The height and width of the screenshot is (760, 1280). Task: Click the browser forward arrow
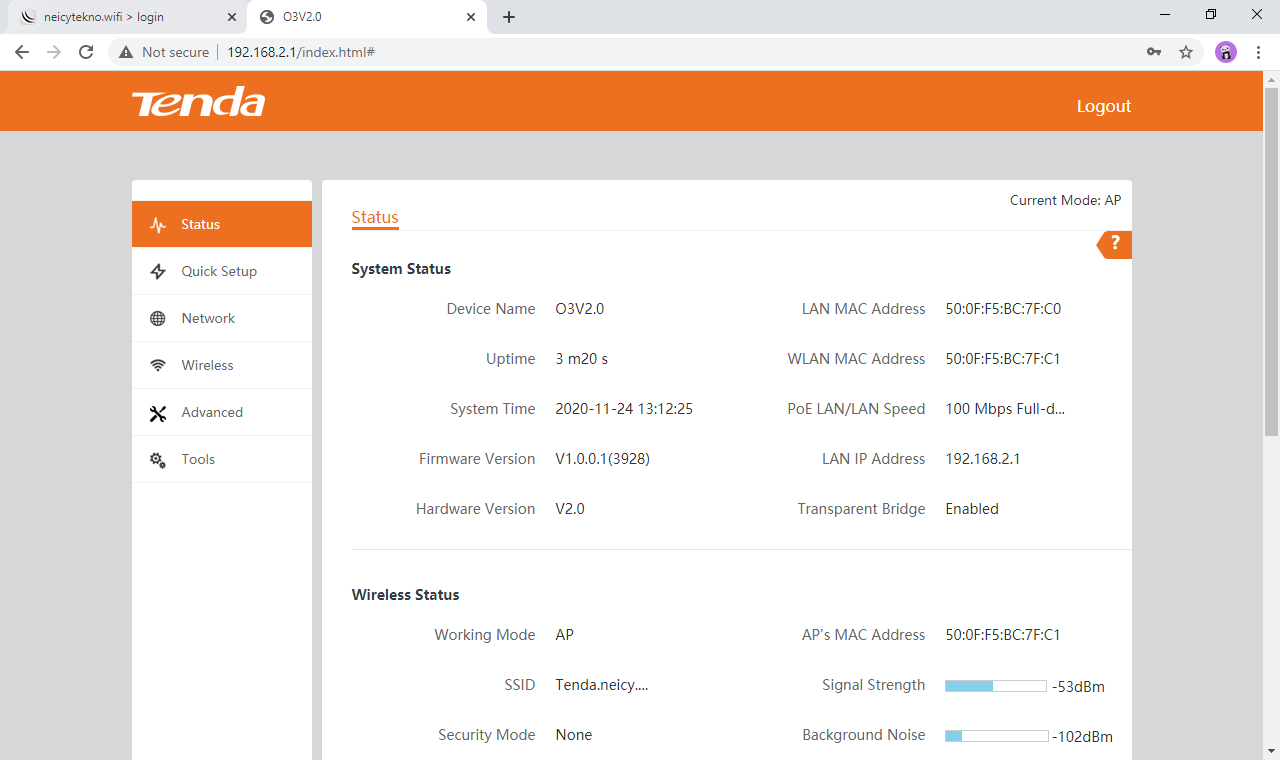[54, 52]
